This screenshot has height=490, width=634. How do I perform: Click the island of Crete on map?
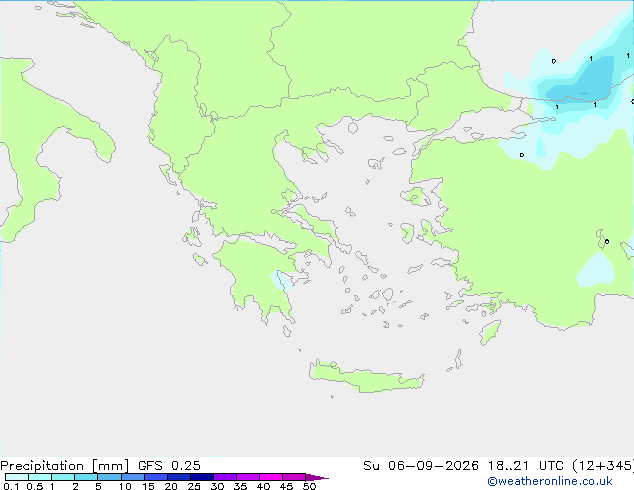click(x=366, y=377)
